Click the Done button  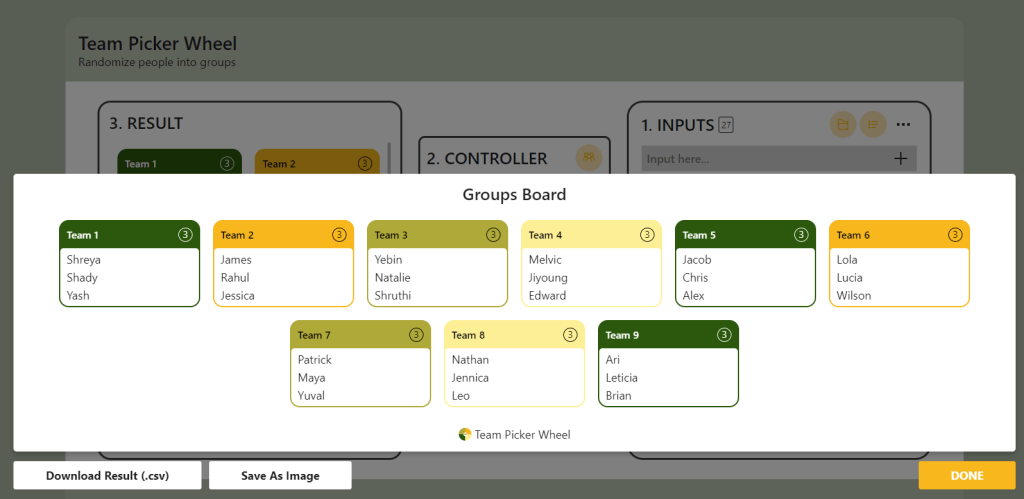[x=966, y=476]
